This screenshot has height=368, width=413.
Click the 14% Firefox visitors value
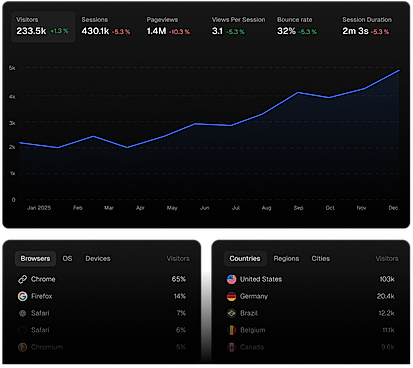tap(180, 296)
